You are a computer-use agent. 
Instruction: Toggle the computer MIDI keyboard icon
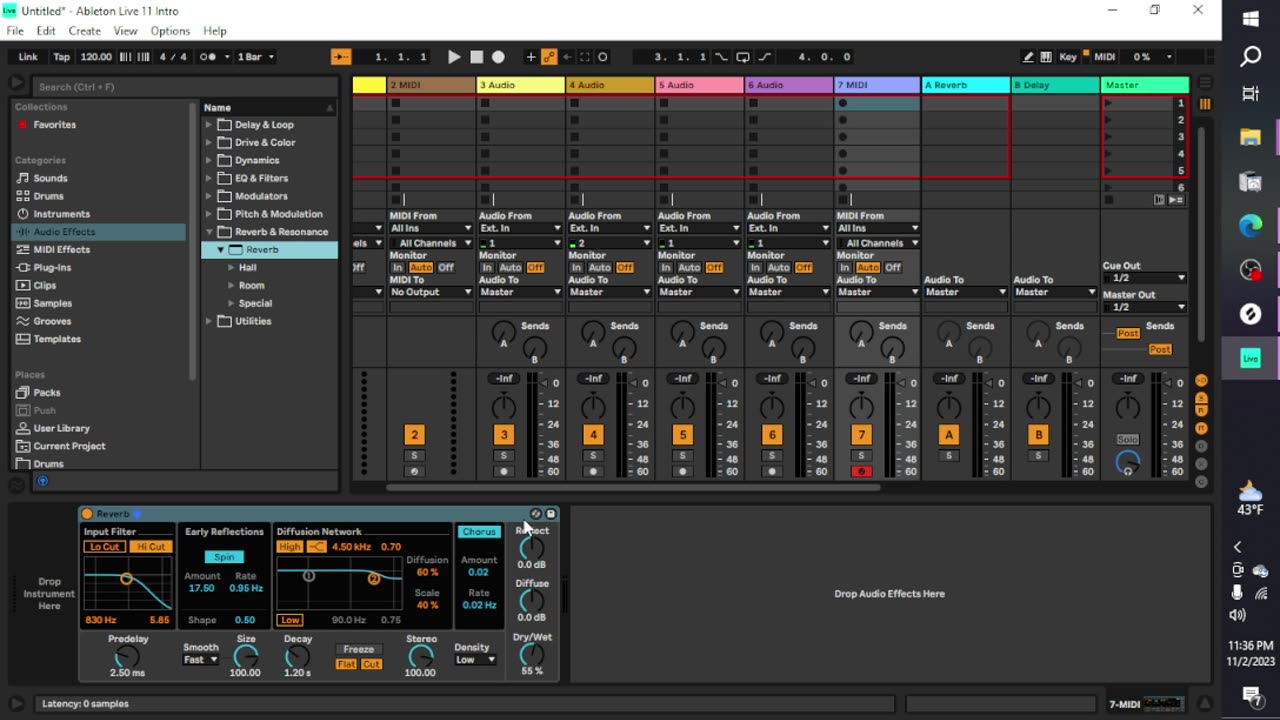click(1045, 57)
